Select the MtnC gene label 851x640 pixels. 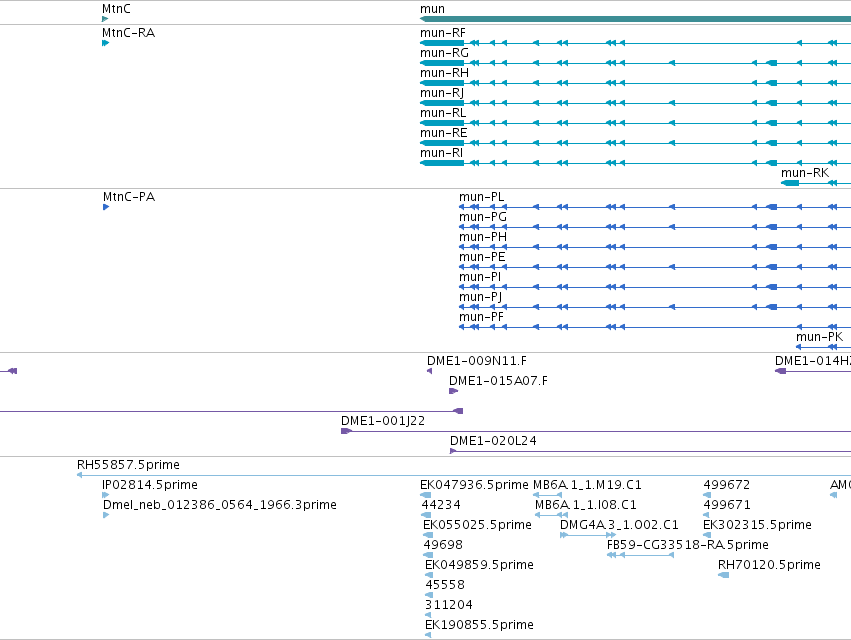(116, 9)
